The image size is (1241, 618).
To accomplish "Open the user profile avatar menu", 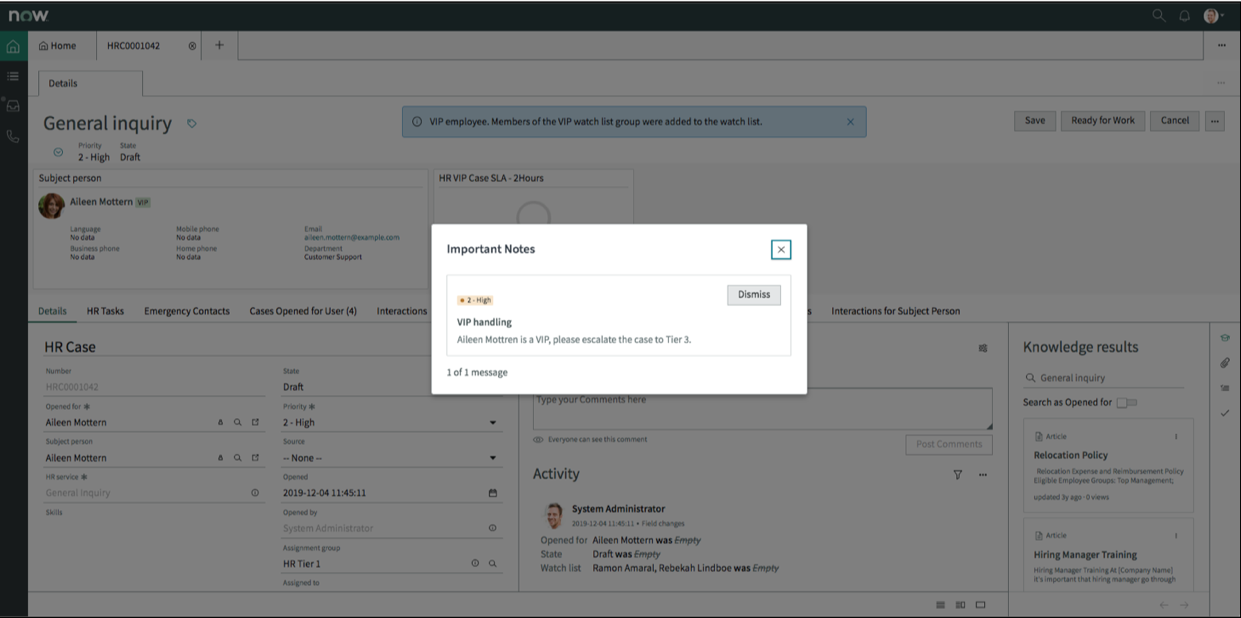I will click(1212, 16).
